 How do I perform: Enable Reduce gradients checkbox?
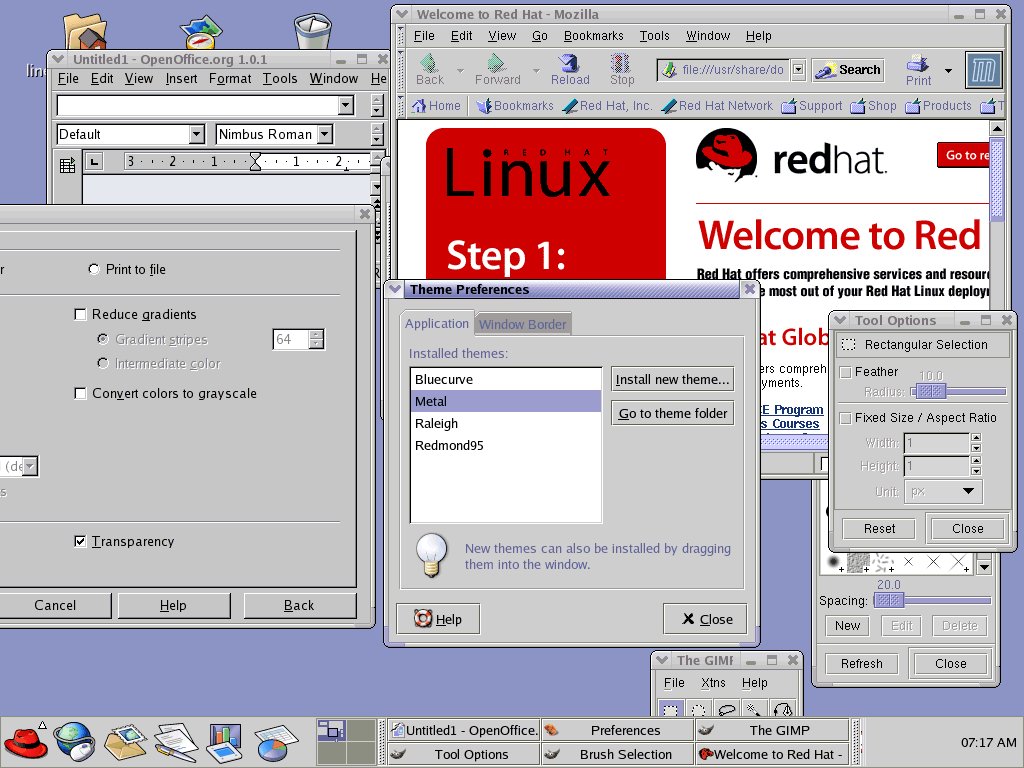[x=80, y=315]
